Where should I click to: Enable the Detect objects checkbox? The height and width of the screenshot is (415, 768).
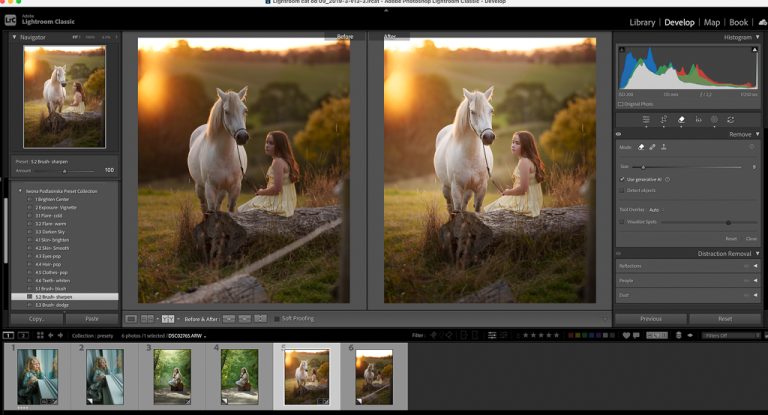click(622, 189)
